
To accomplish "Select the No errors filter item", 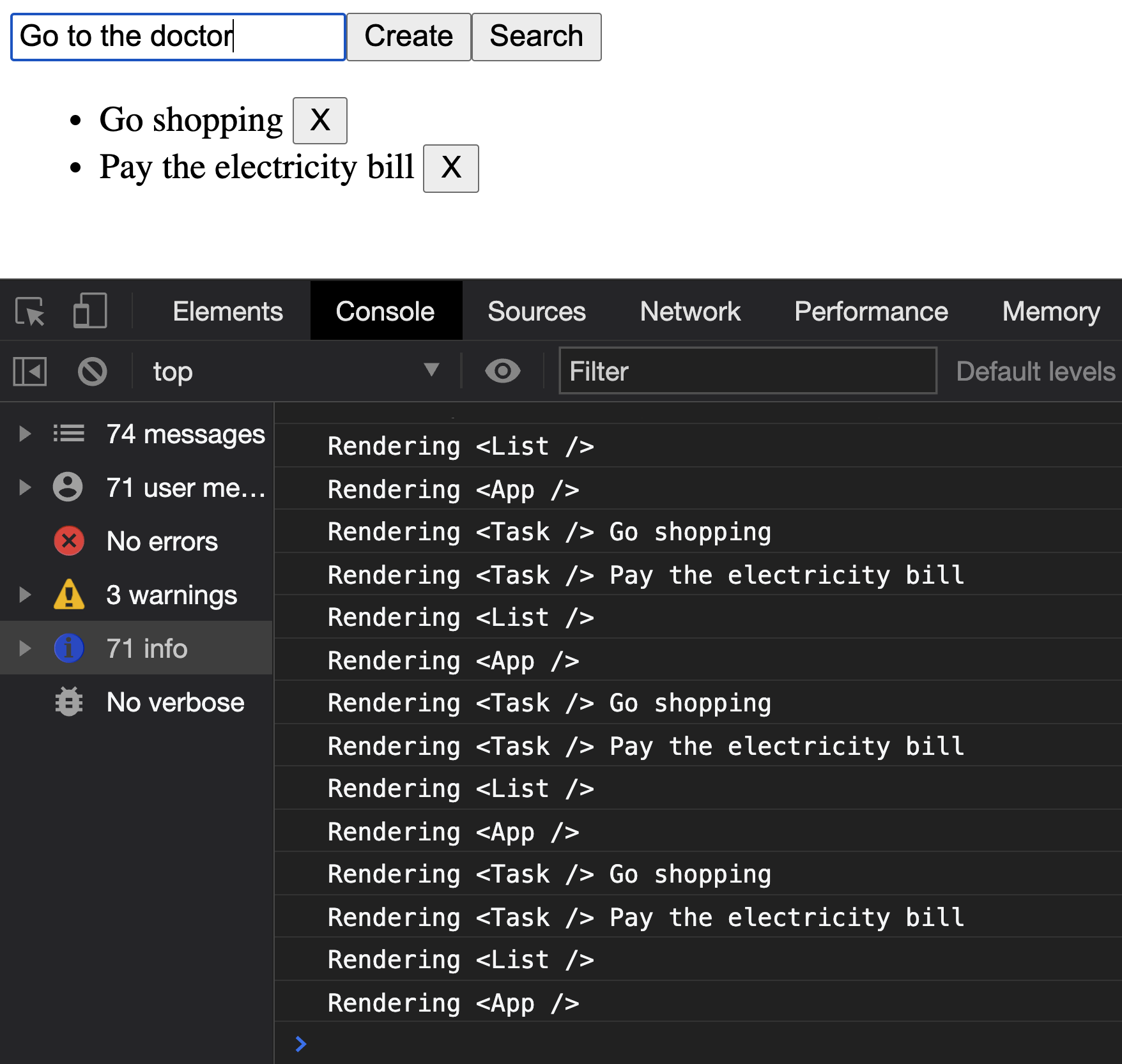I will point(162,542).
